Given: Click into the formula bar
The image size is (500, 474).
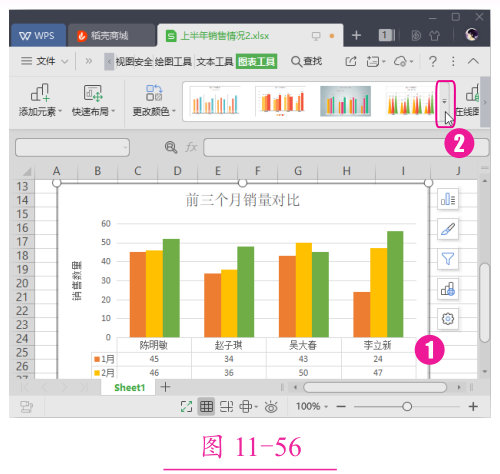Looking at the screenshot, I should coord(346,147).
